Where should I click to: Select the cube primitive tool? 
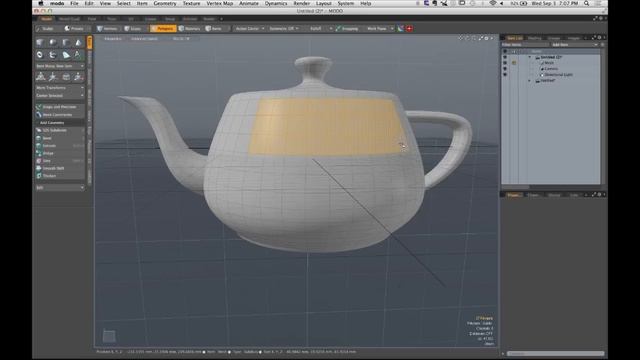click(40, 42)
